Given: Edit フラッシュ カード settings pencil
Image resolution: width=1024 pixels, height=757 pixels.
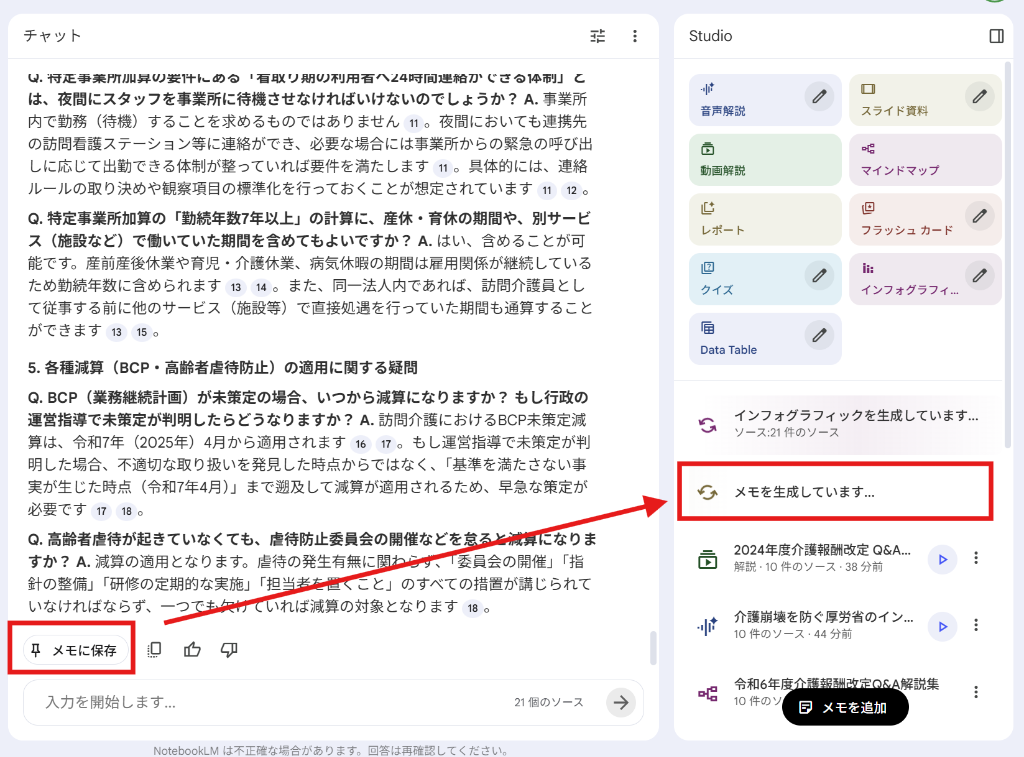Looking at the screenshot, I should (980, 216).
